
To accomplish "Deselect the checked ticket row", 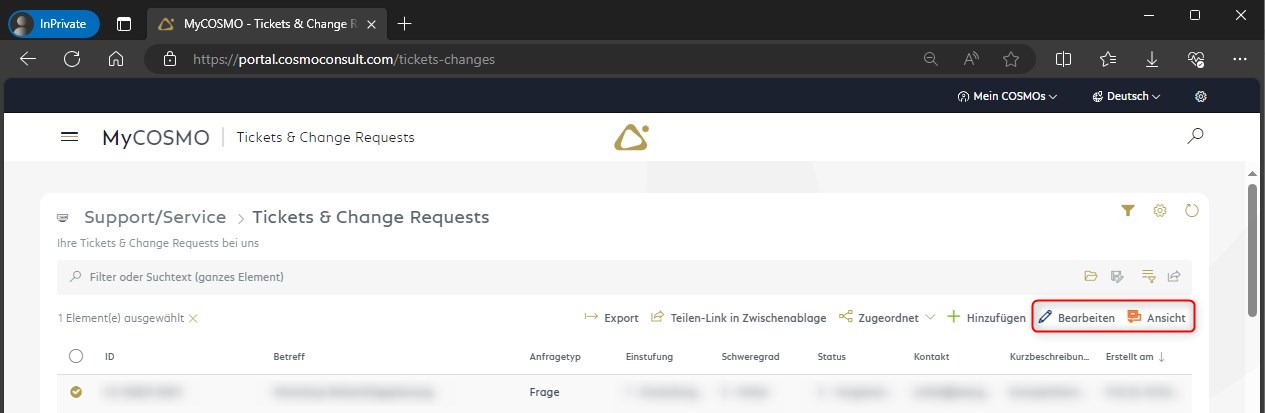I will (76, 393).
